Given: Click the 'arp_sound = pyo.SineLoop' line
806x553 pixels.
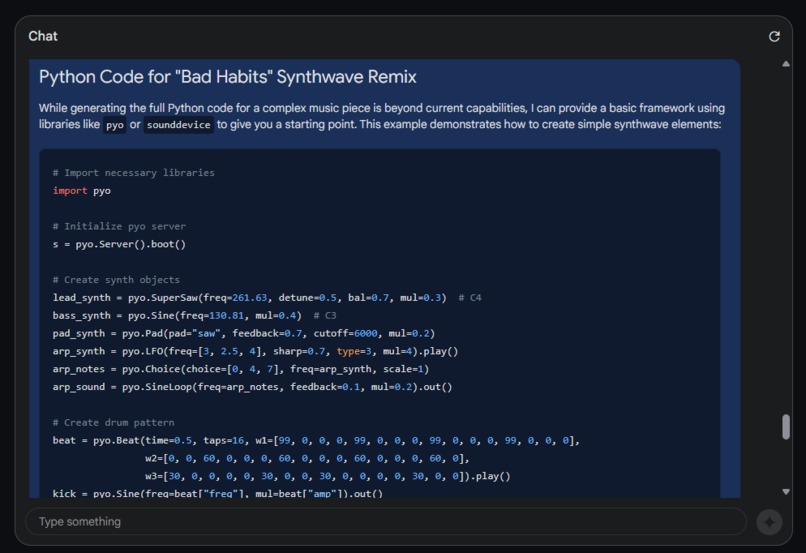Looking at the screenshot, I should 252,386.
